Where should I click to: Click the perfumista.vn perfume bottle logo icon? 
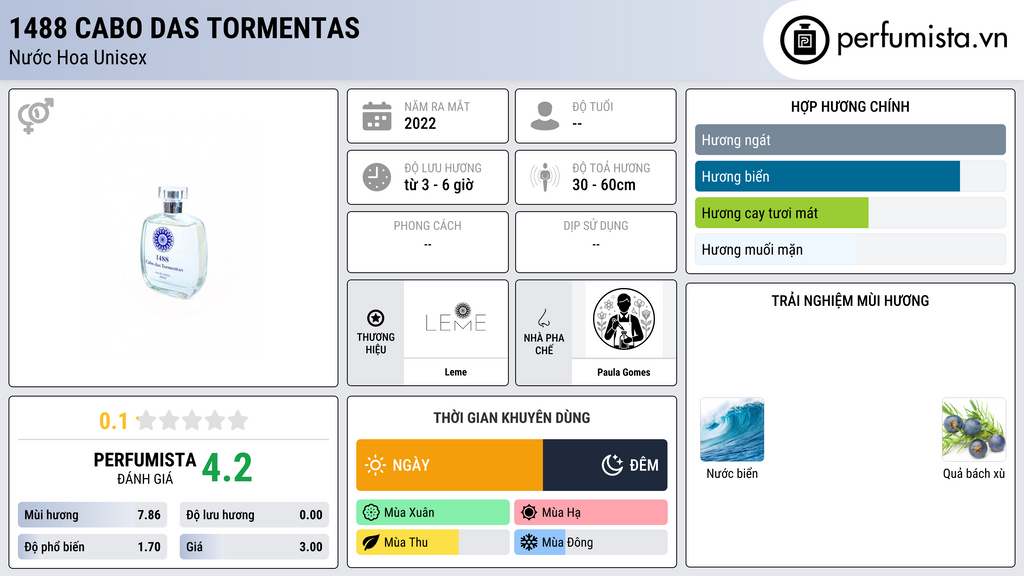[804, 40]
